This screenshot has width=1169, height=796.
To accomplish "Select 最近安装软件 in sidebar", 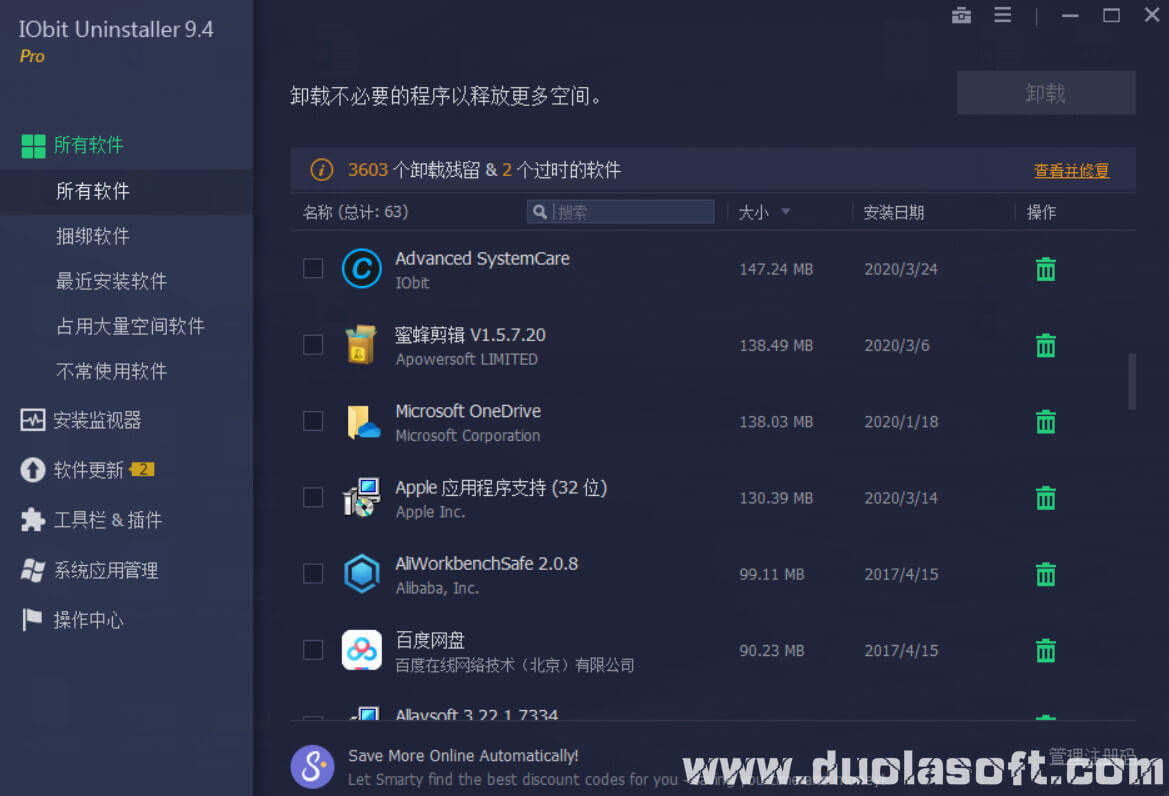I will pos(111,281).
